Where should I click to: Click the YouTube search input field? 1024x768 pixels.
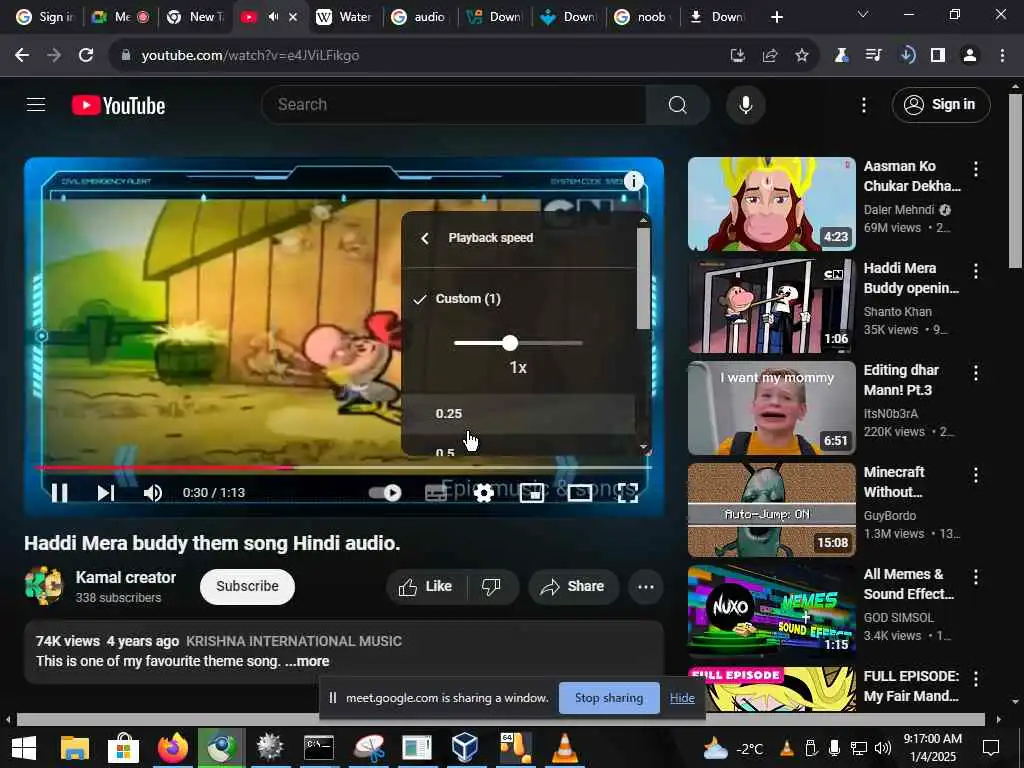[454, 104]
